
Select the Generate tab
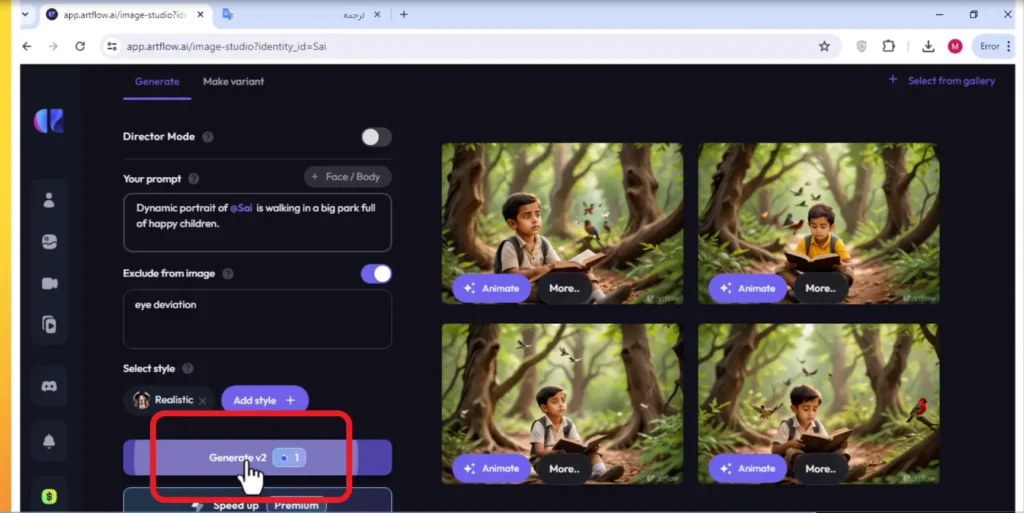(157, 82)
